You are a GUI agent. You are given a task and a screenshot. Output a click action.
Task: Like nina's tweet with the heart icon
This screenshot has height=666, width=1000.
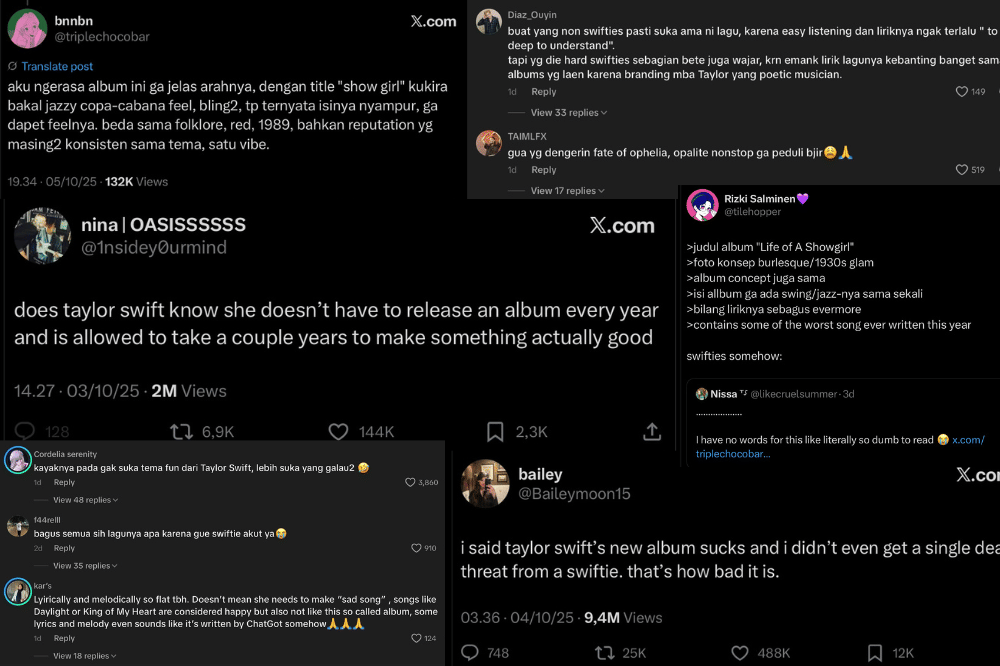point(338,430)
